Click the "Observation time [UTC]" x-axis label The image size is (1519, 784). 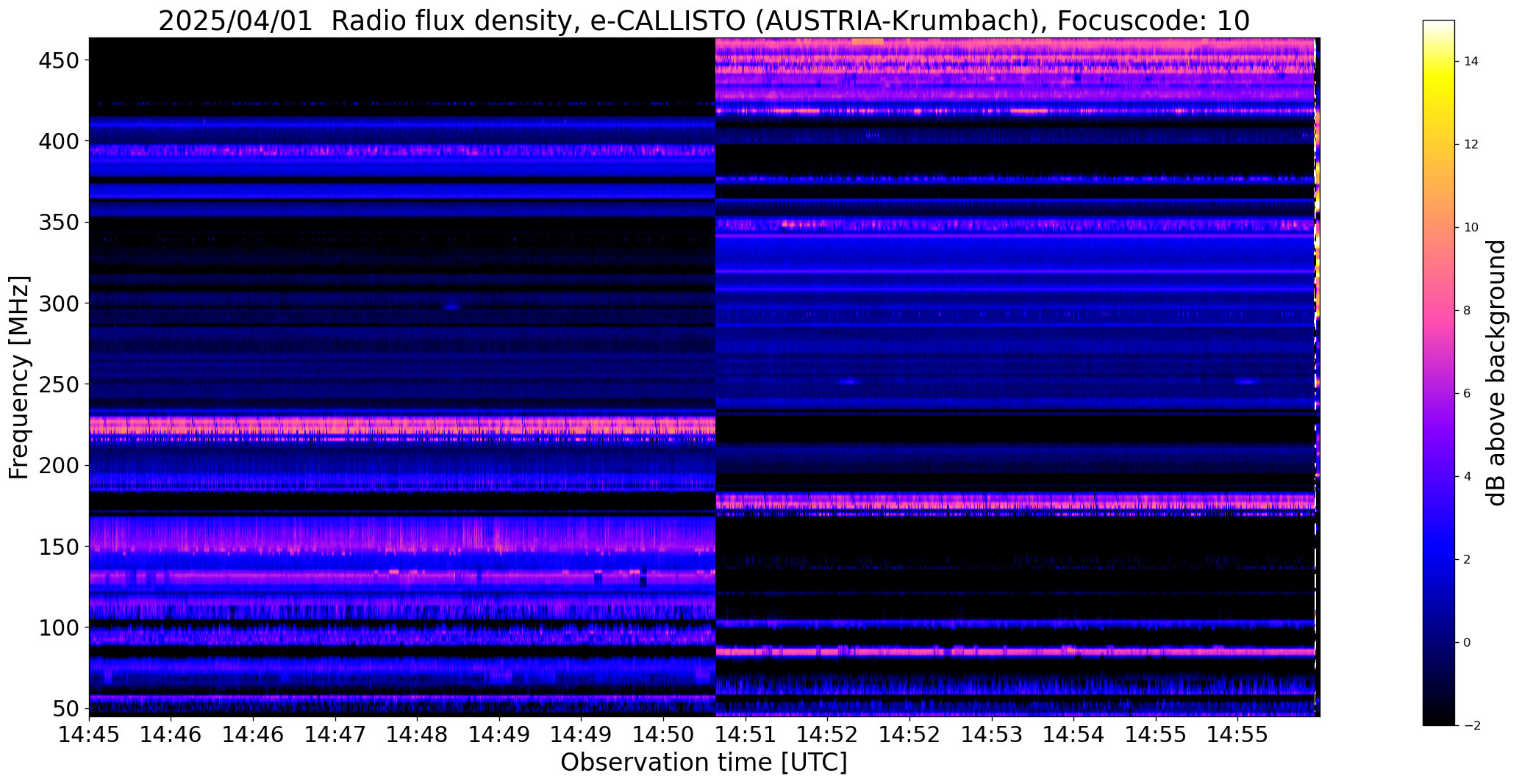(x=704, y=763)
